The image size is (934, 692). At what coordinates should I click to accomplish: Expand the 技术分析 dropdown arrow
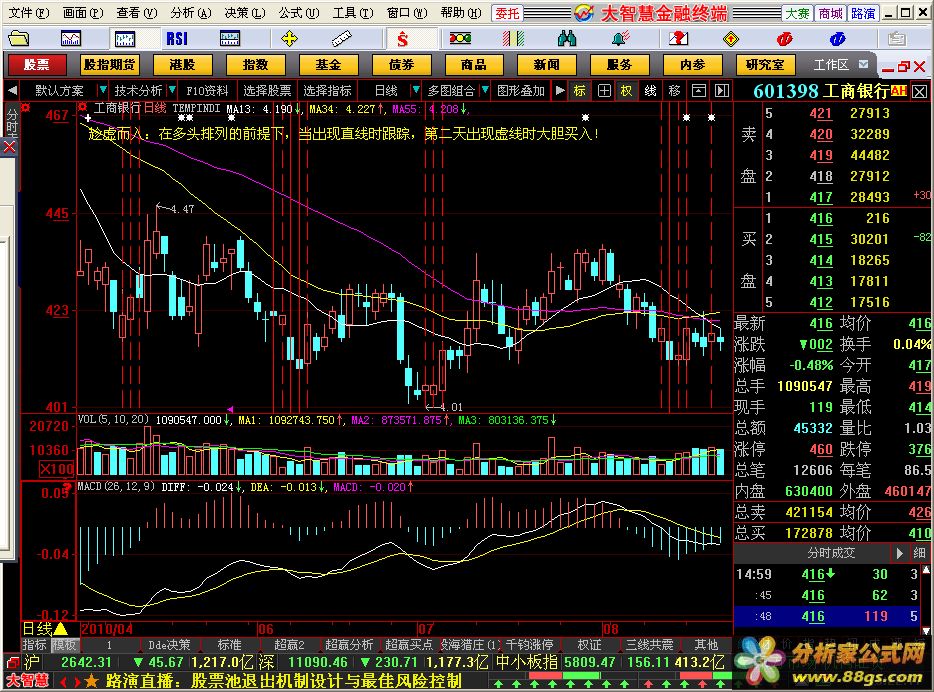(x=172, y=91)
